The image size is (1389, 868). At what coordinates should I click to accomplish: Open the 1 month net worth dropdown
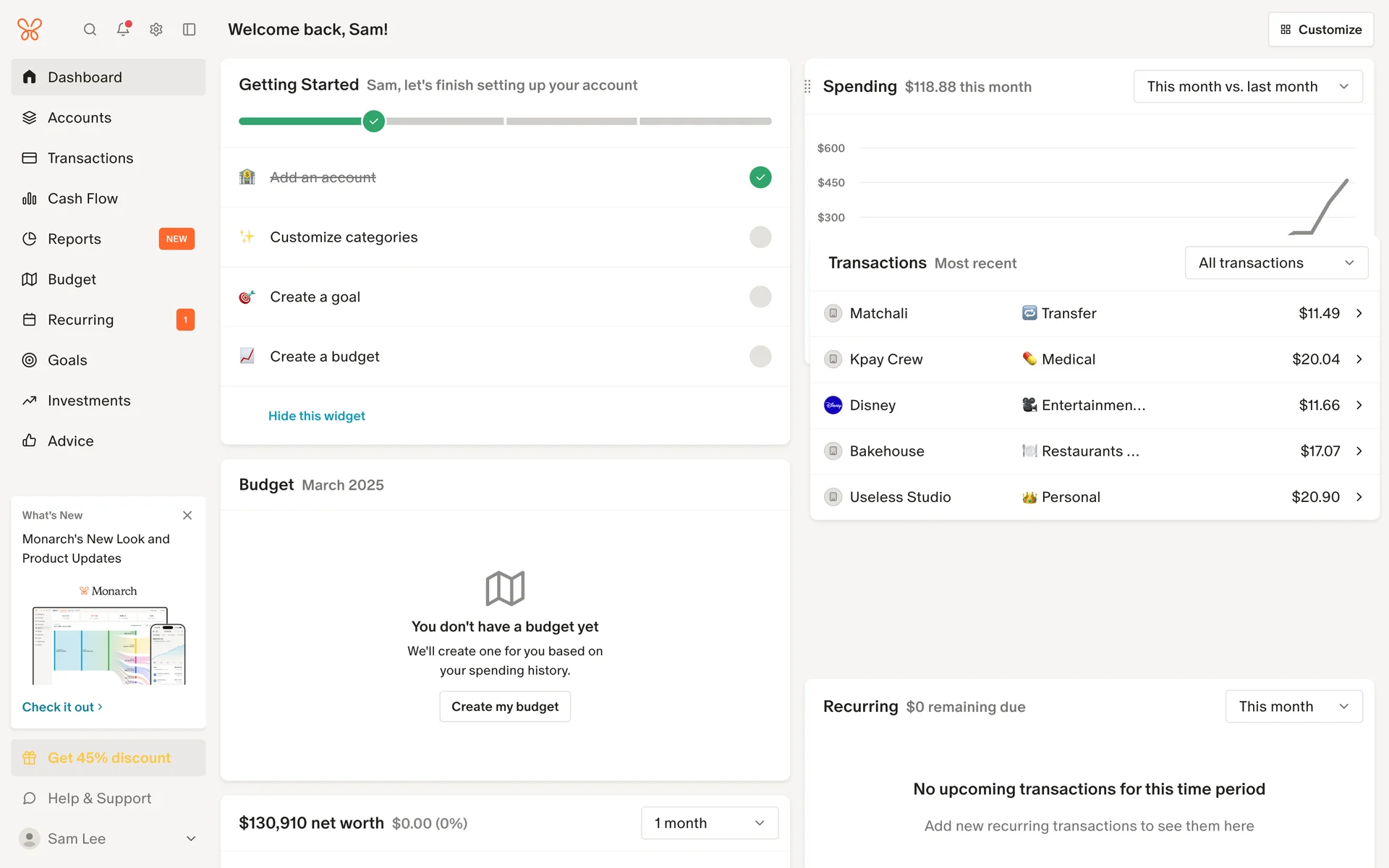pyautogui.click(x=709, y=823)
